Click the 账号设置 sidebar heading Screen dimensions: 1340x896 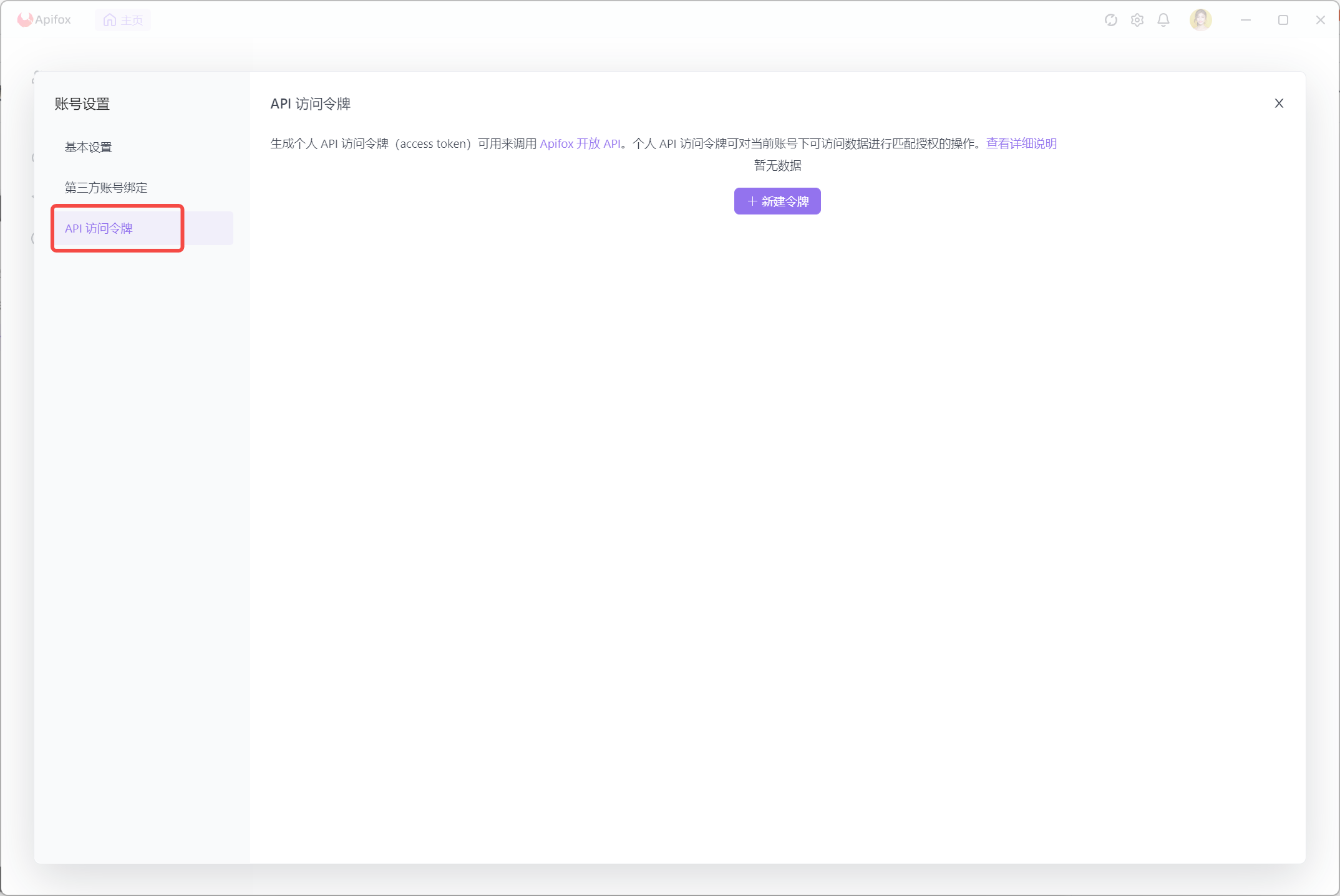(x=82, y=104)
